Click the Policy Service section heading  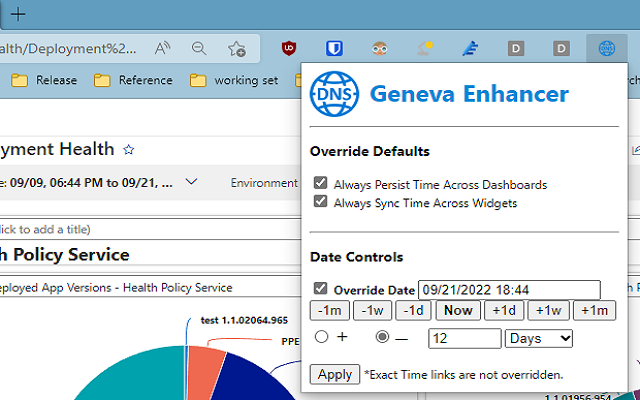coord(64,255)
